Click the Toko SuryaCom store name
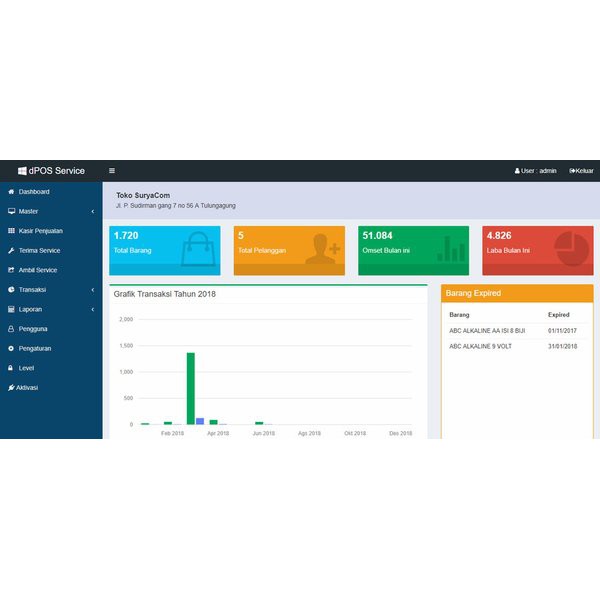 143,195
